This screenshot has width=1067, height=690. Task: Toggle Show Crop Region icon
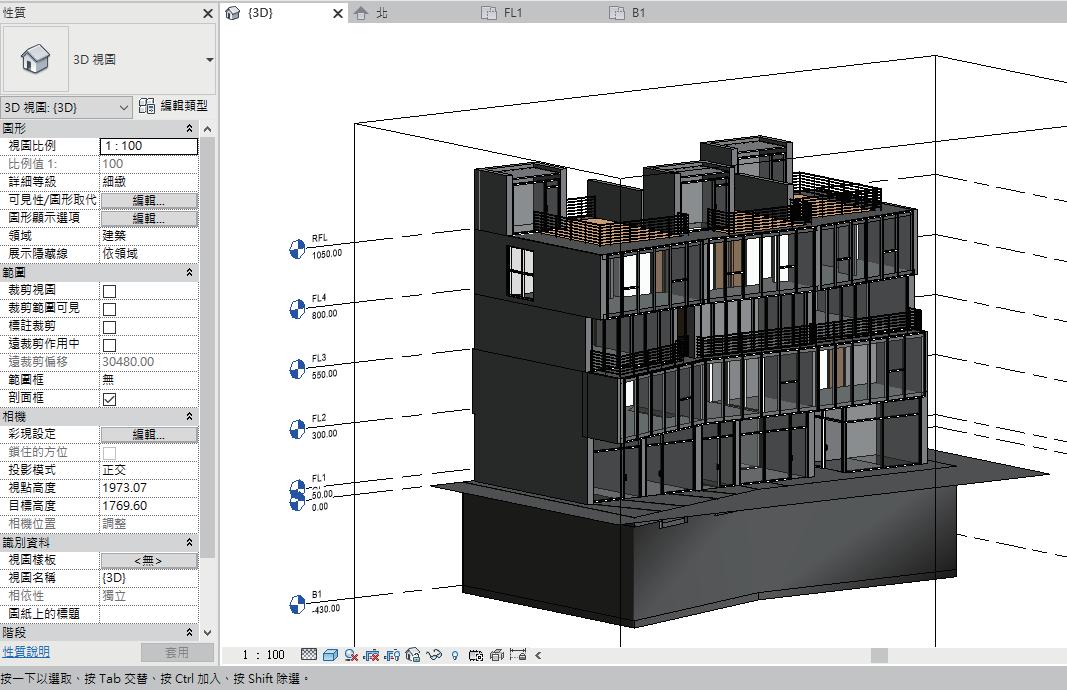392,655
